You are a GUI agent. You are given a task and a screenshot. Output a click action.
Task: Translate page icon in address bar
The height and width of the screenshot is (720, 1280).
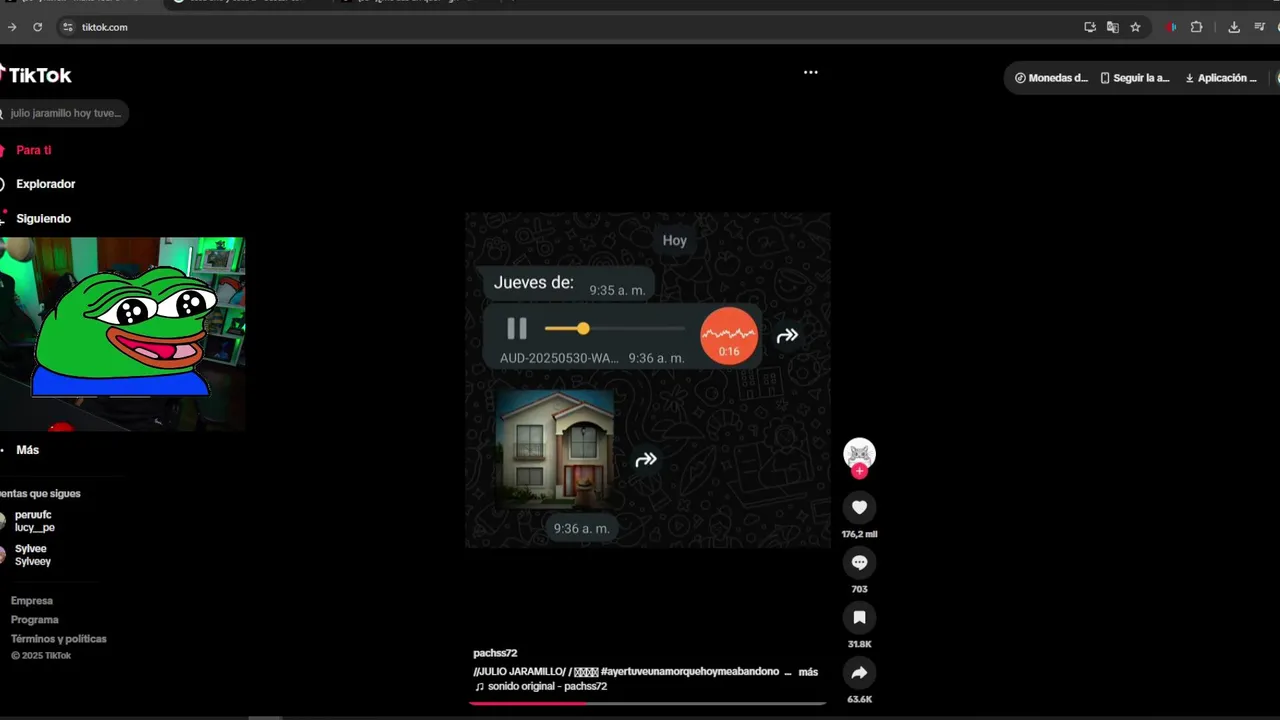coord(1112,27)
